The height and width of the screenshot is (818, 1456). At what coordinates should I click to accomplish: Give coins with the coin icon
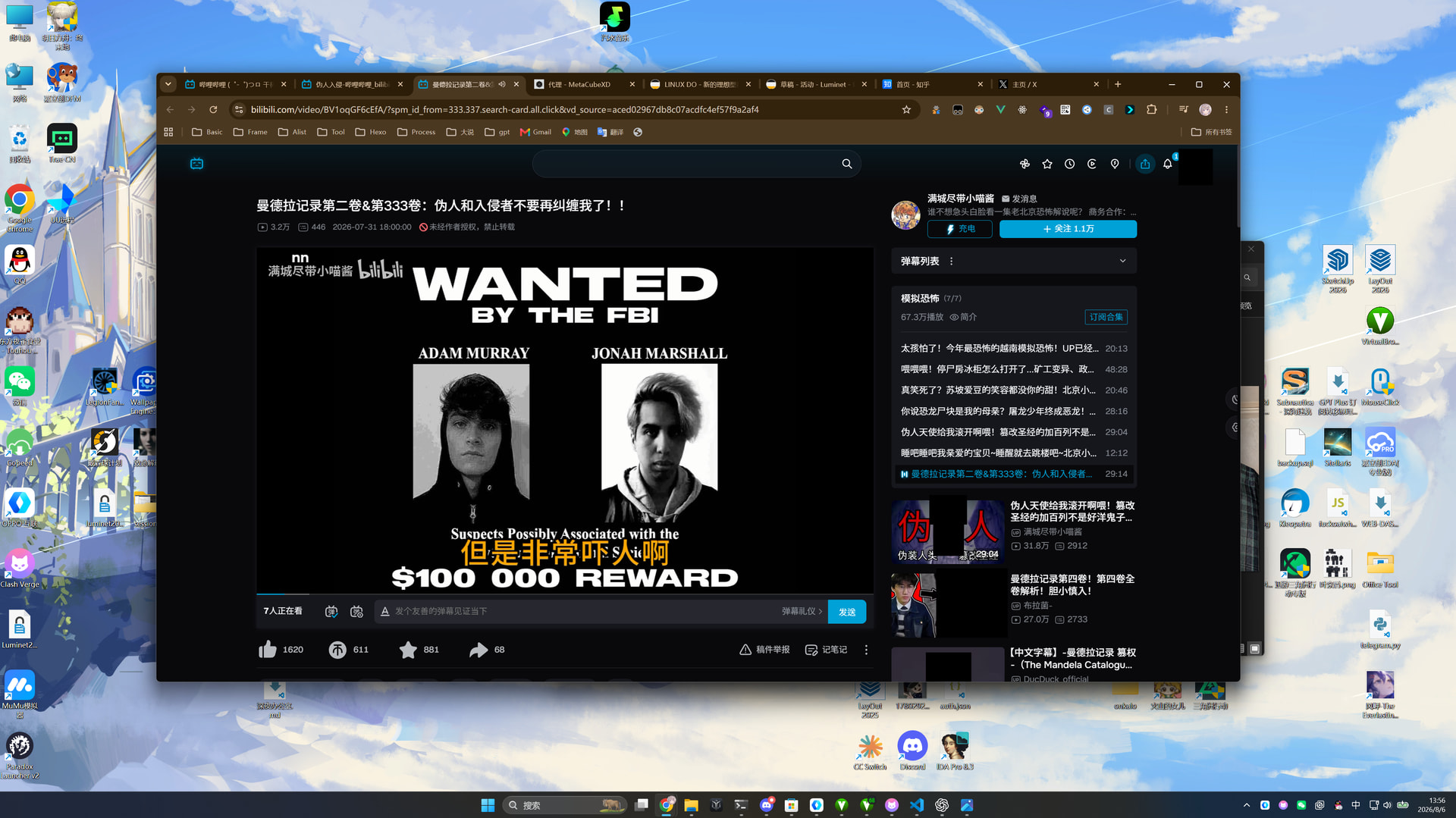(337, 650)
